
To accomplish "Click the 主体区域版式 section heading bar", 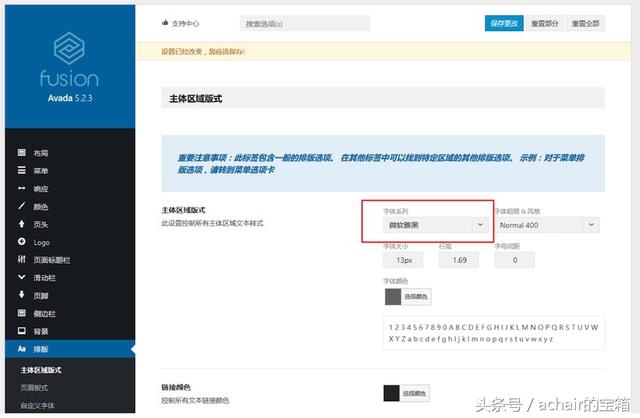I will pyautogui.click(x=383, y=98).
